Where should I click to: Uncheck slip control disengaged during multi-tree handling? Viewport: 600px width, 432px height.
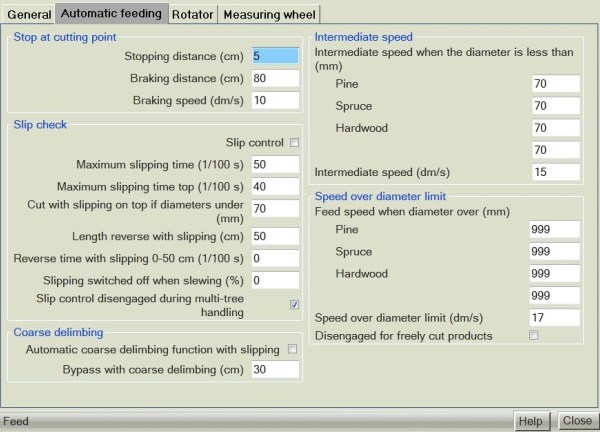pos(294,305)
